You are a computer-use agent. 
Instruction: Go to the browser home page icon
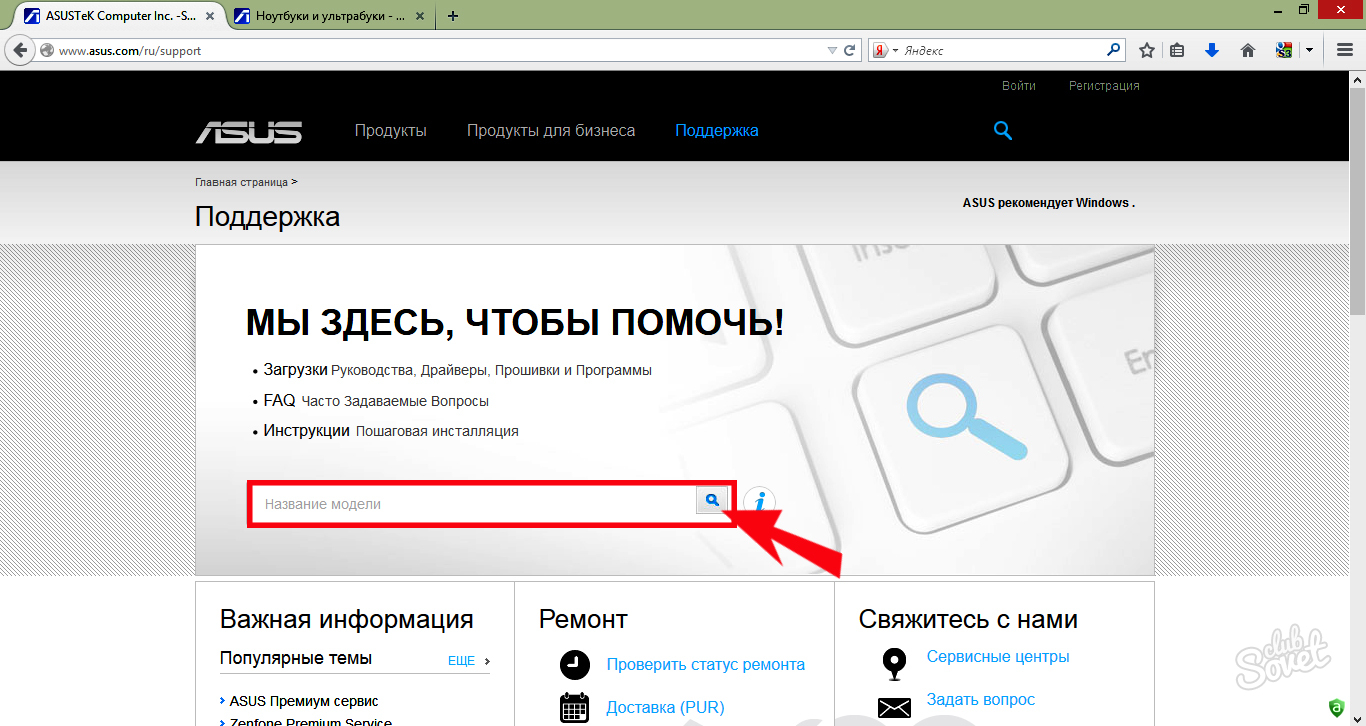click(1247, 50)
